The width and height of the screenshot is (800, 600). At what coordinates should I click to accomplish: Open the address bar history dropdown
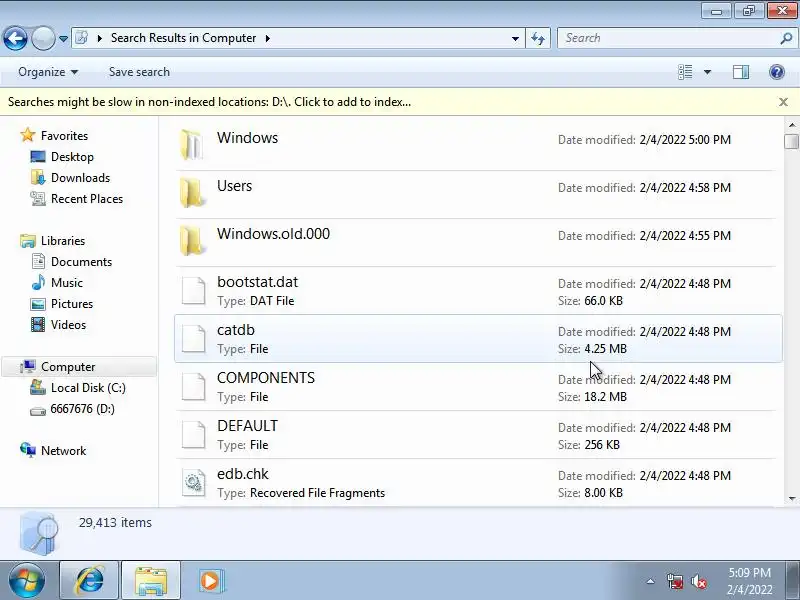click(515, 38)
